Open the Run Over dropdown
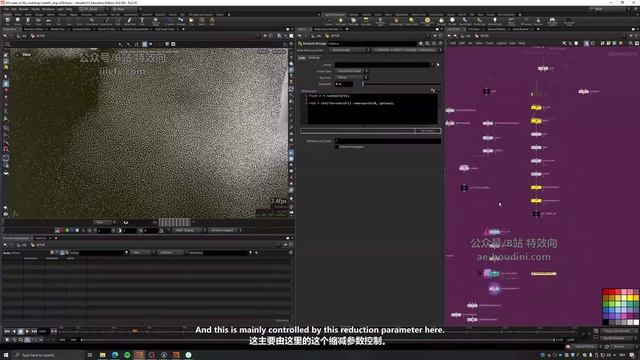This screenshot has width=640, height=360. (x=352, y=77)
